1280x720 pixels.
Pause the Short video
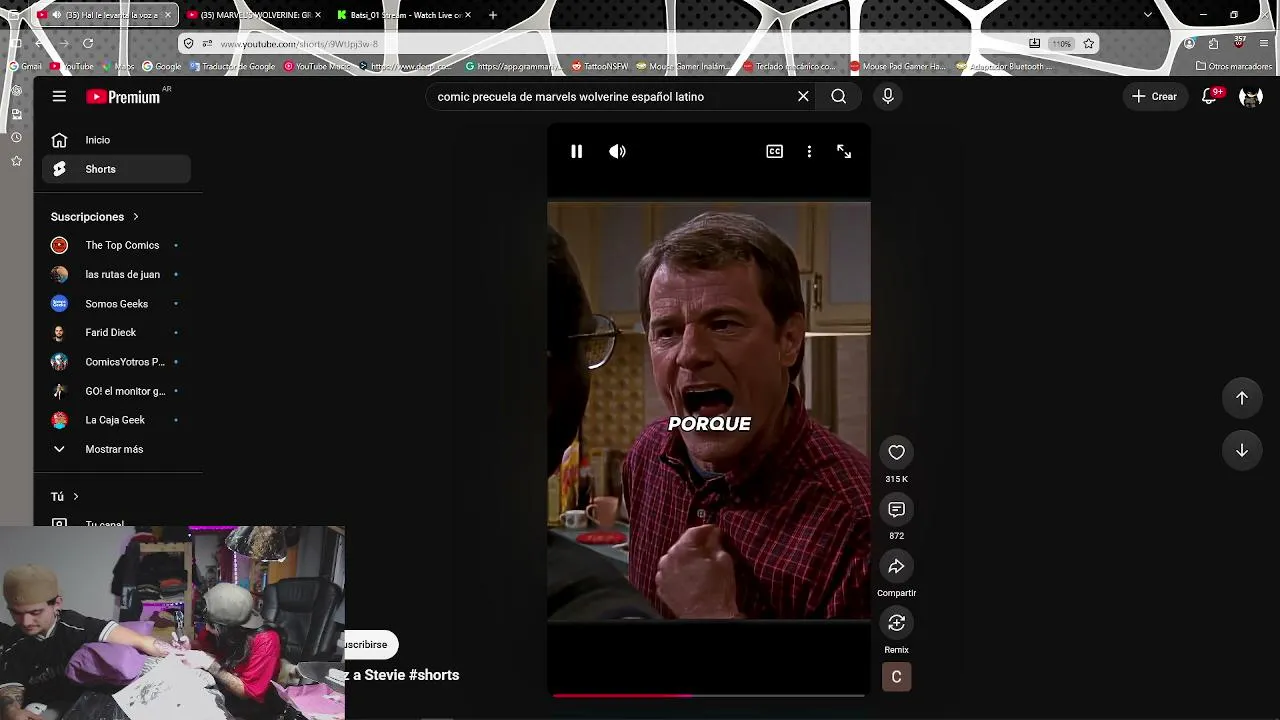(577, 151)
